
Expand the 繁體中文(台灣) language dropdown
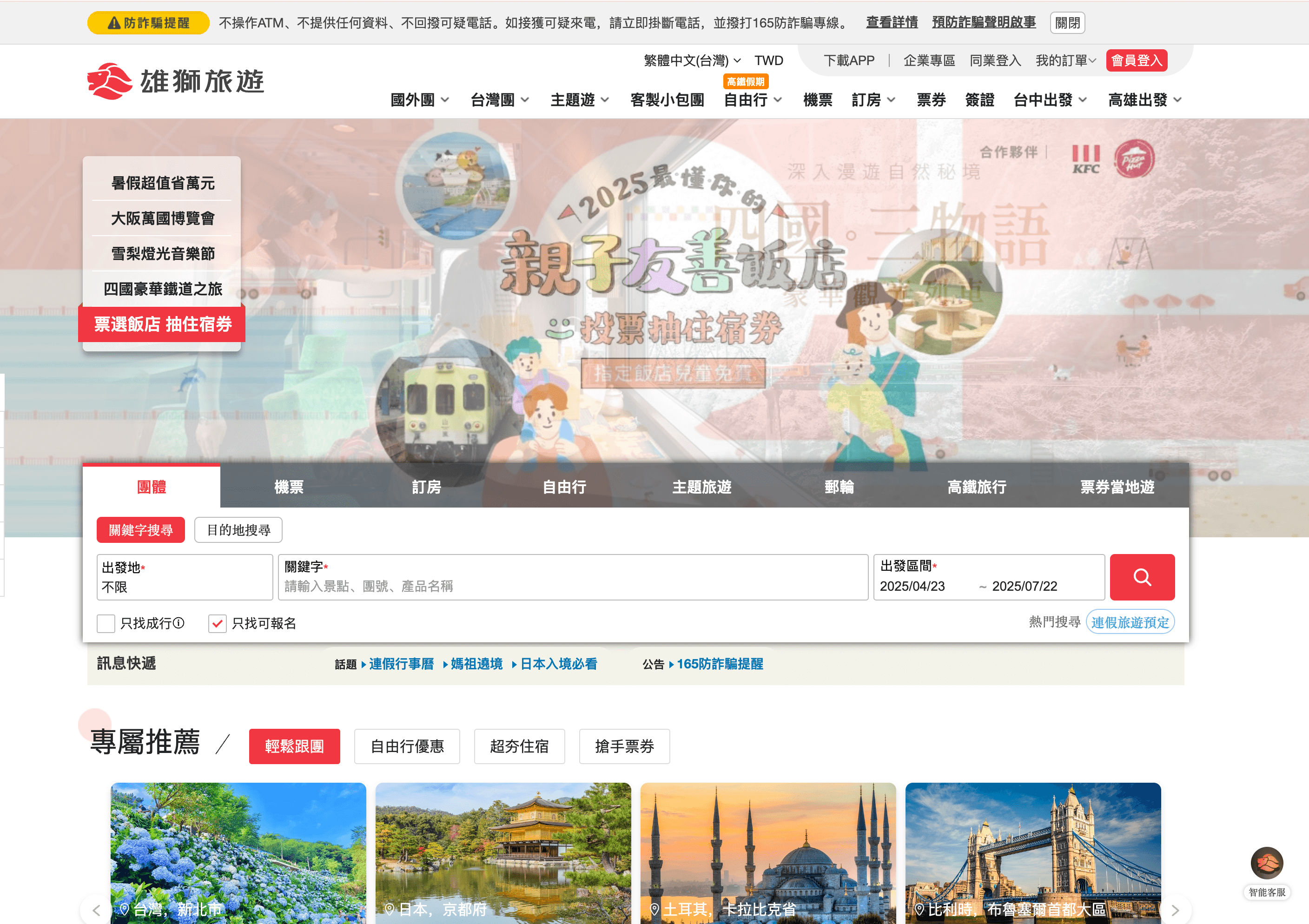(x=692, y=60)
